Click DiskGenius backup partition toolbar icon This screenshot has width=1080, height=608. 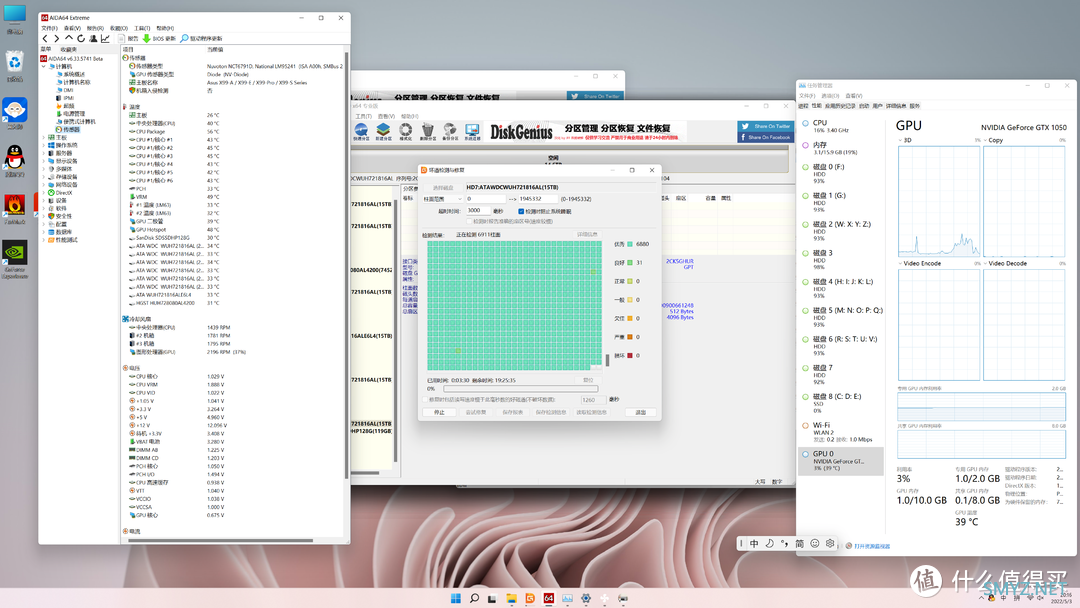pos(450,132)
